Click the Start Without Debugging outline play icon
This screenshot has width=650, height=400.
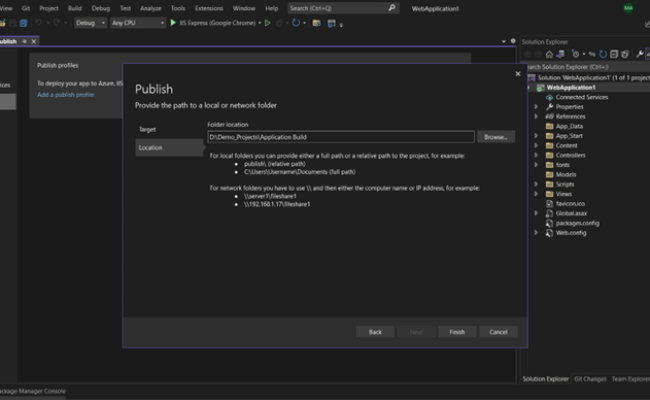tap(268, 23)
